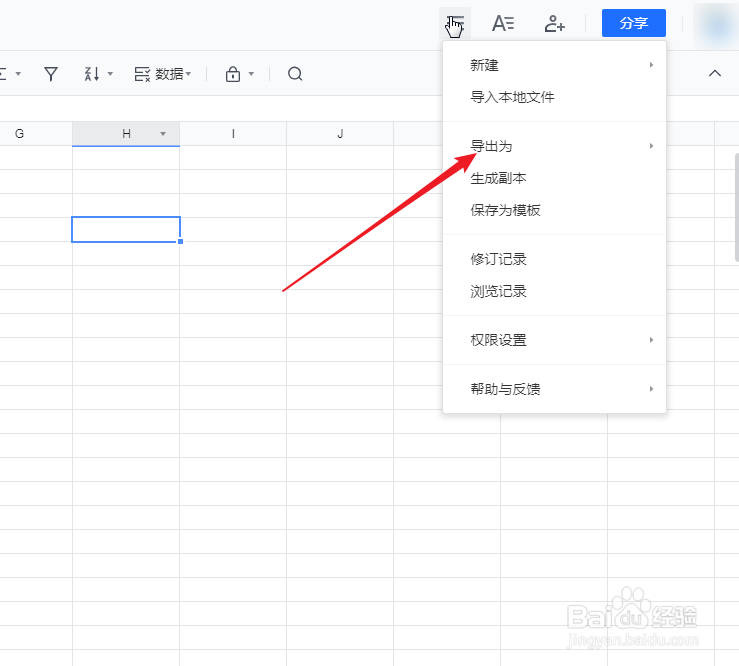Click the blue 分享 share button

633,23
